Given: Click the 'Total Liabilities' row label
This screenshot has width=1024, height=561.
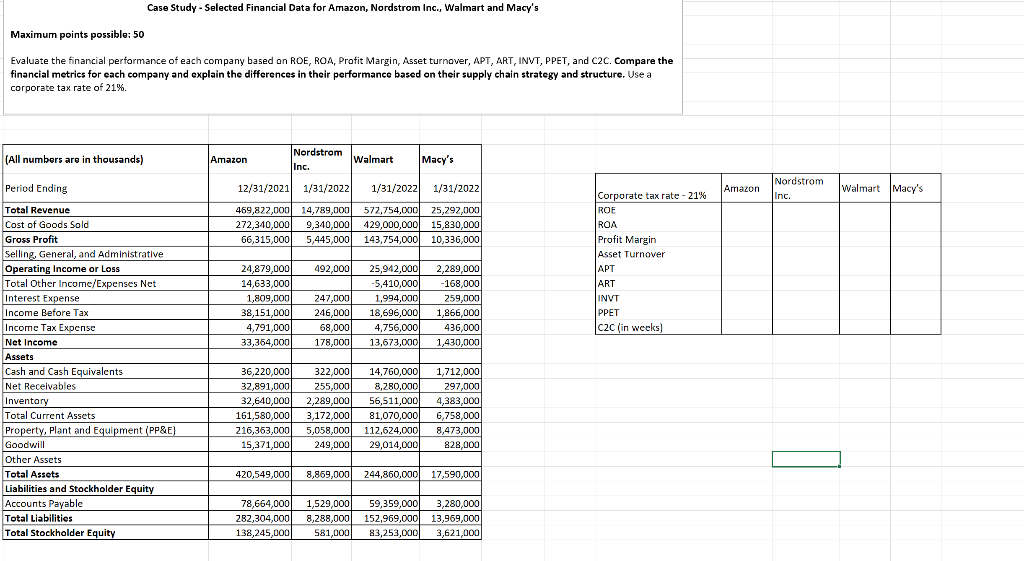Looking at the screenshot, I should (x=39, y=519).
